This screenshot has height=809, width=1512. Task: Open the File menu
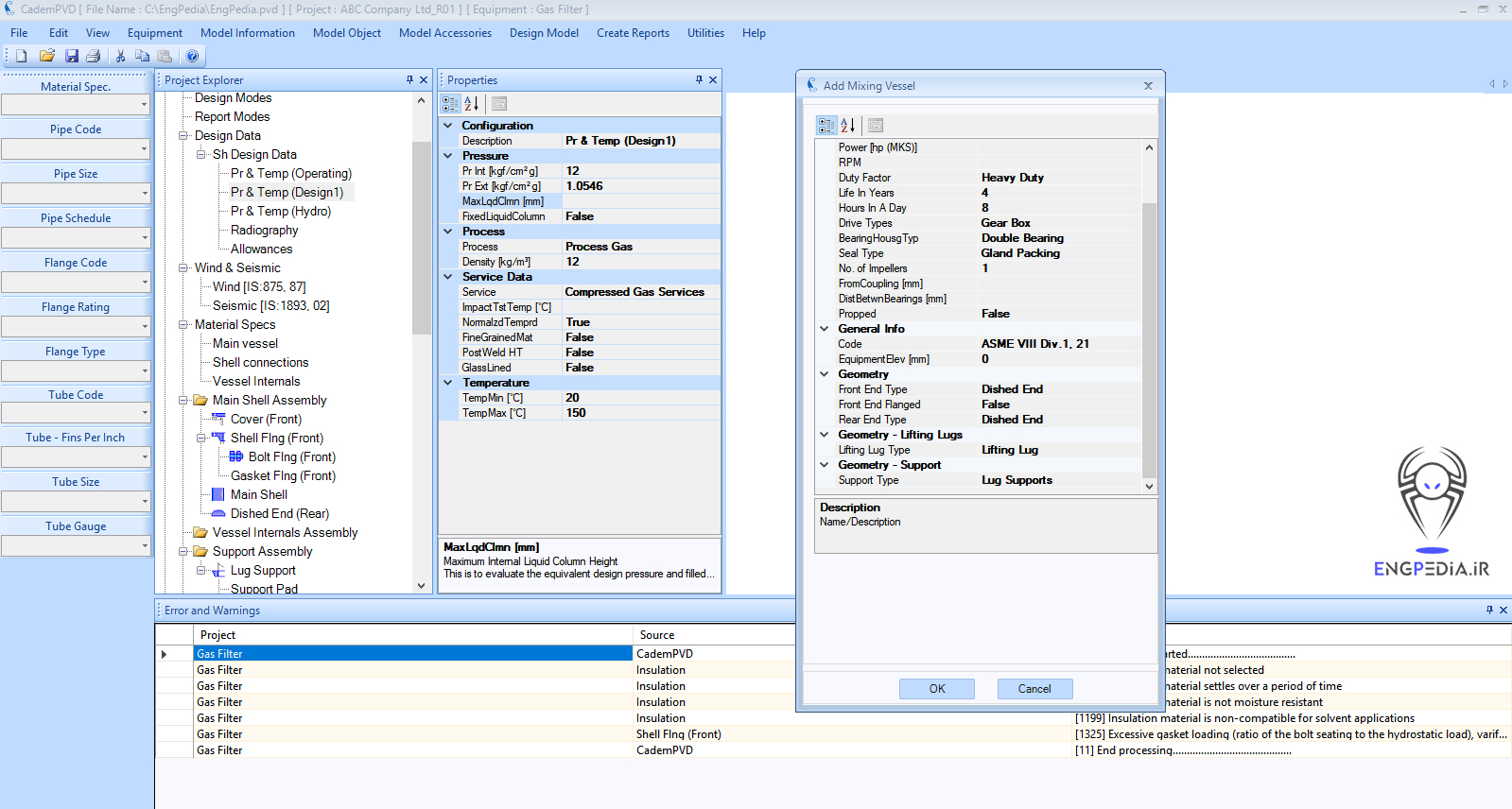coord(19,33)
